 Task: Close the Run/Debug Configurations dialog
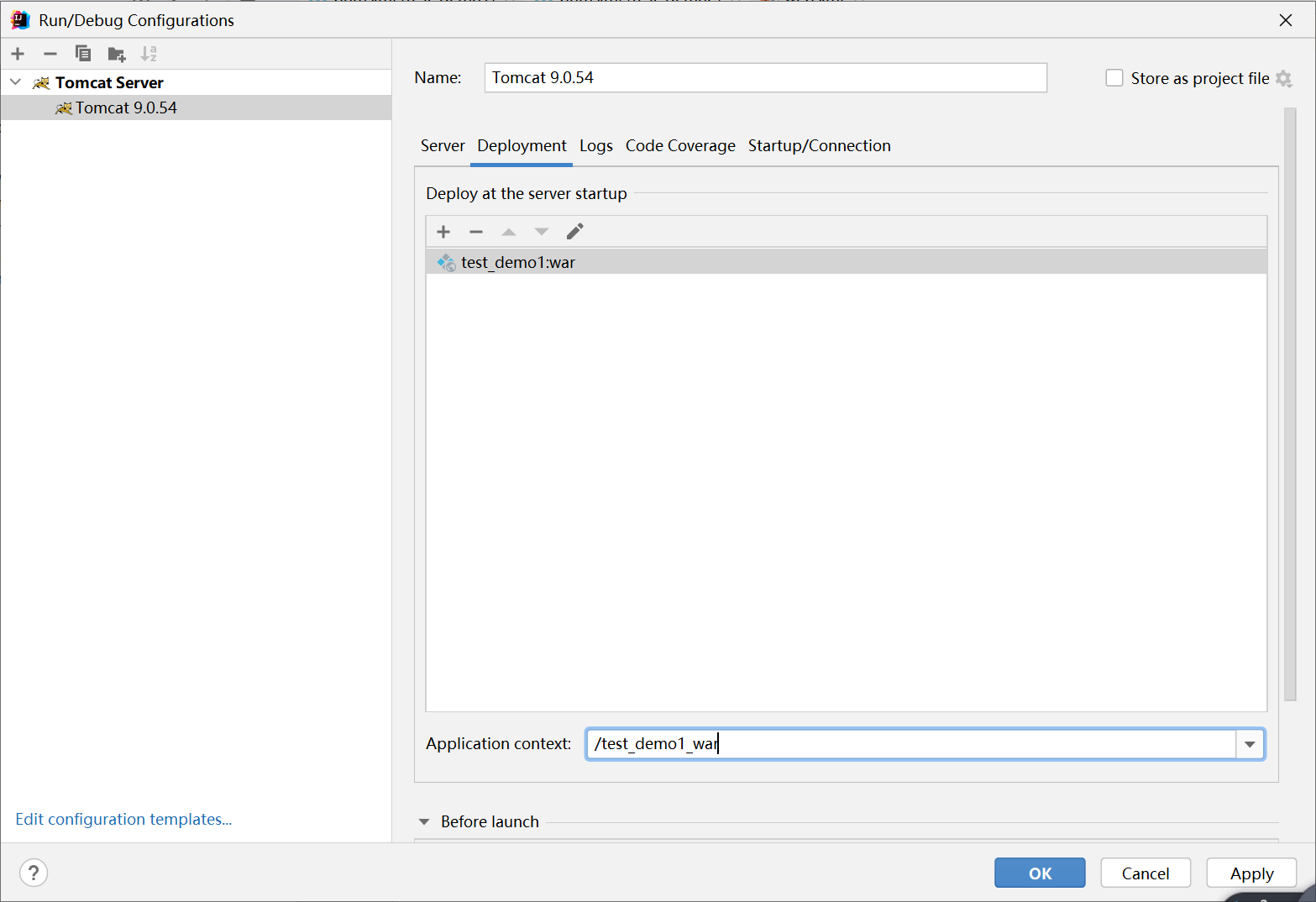[1286, 20]
